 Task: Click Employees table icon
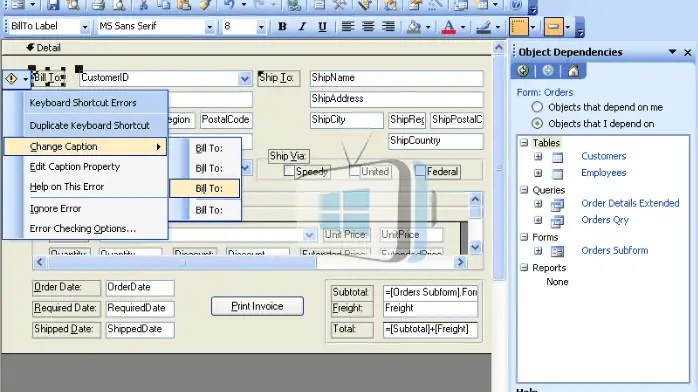click(557, 173)
